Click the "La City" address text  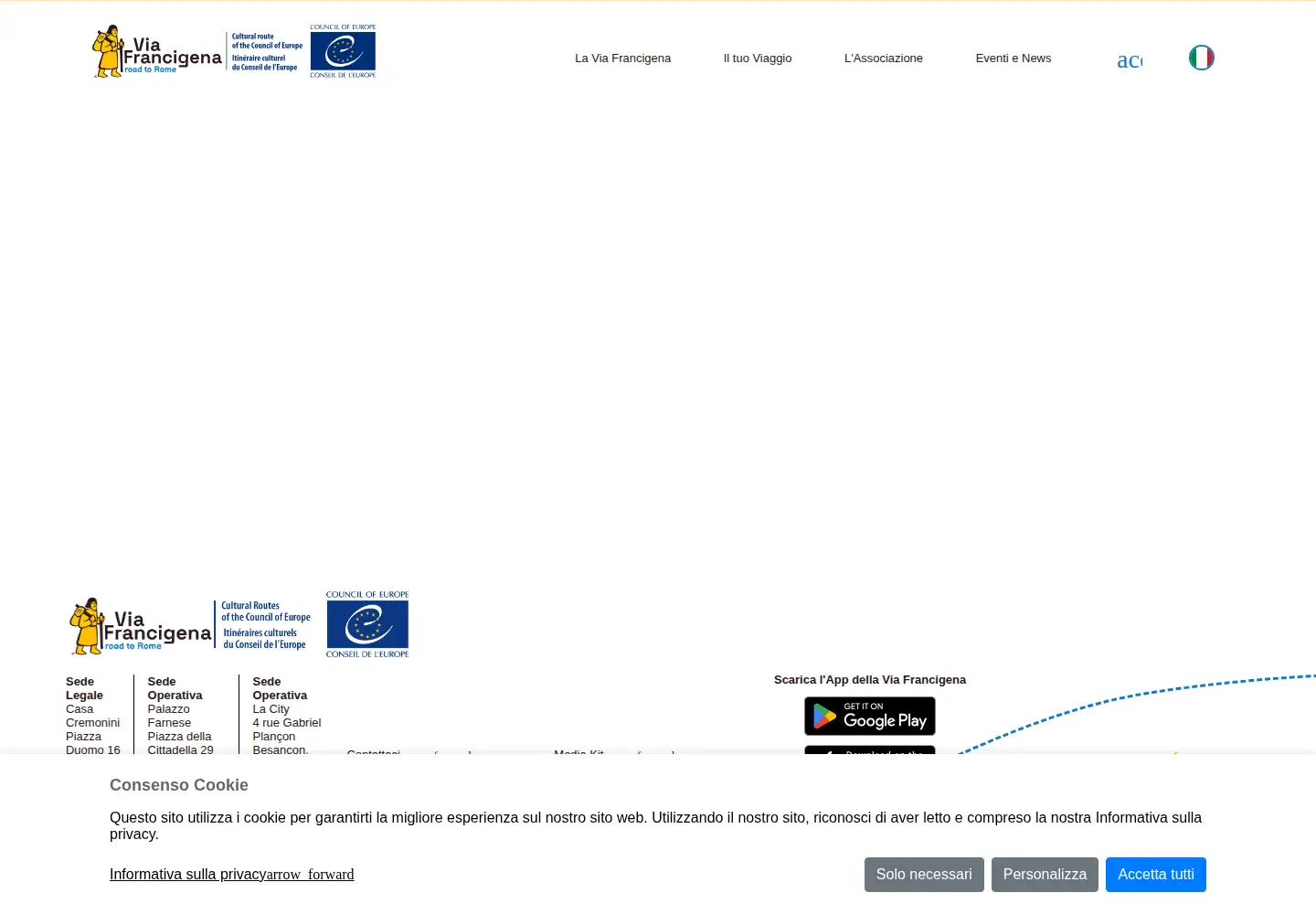271,709
